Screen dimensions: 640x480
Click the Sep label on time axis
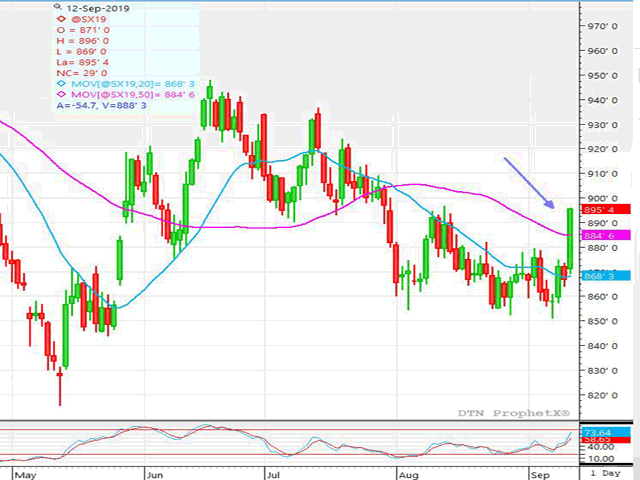pyautogui.click(x=540, y=475)
